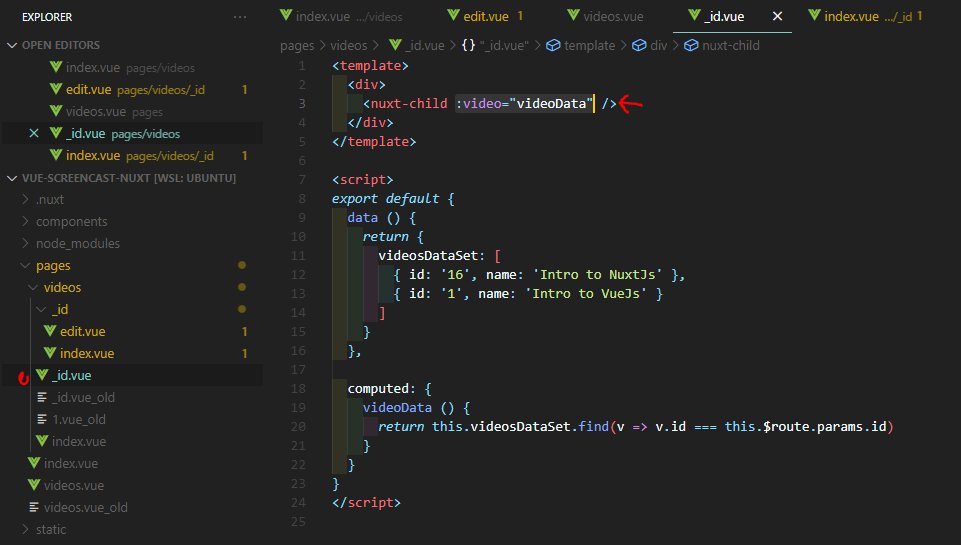Click the videos breadcrumb segment
961x545 pixels.
(349, 46)
